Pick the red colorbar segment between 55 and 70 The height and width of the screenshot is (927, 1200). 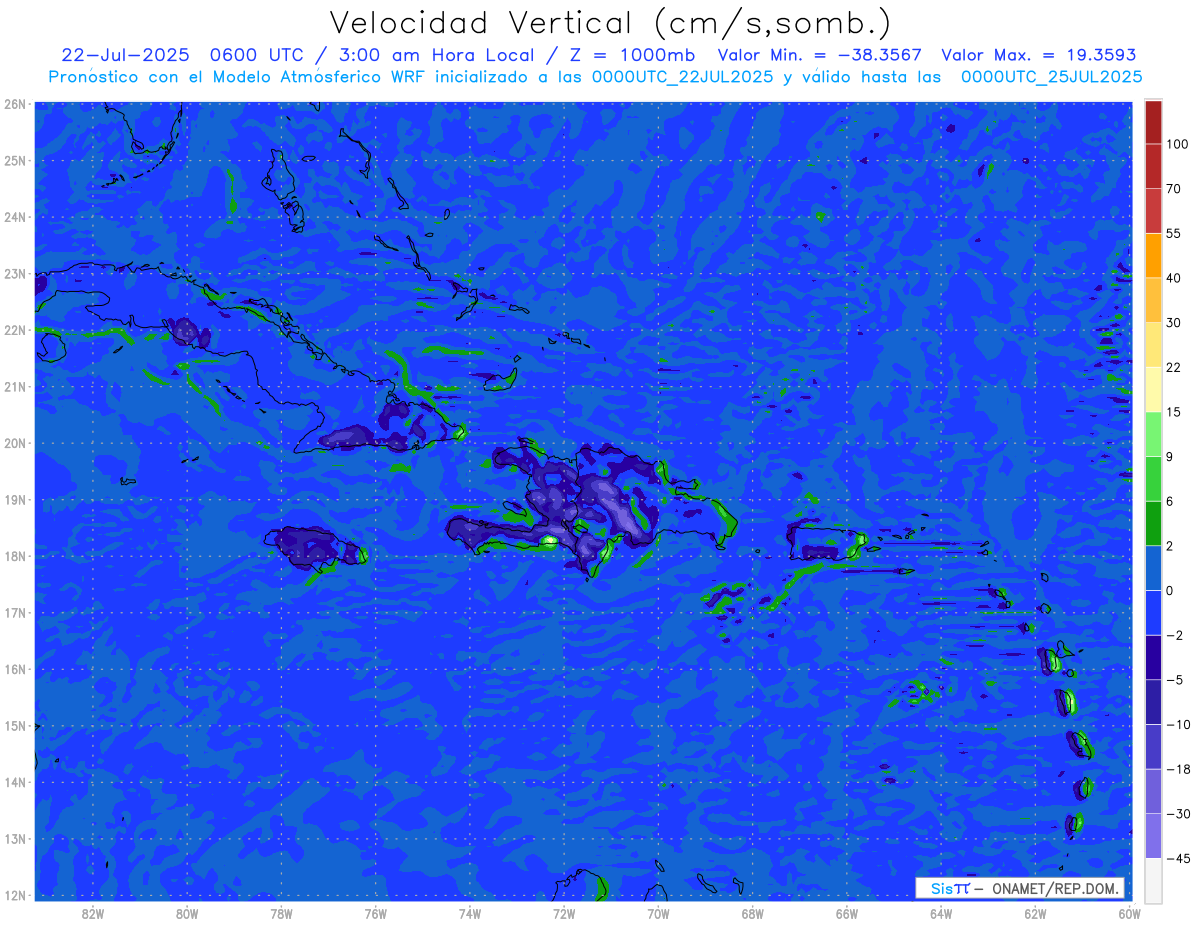point(1153,211)
